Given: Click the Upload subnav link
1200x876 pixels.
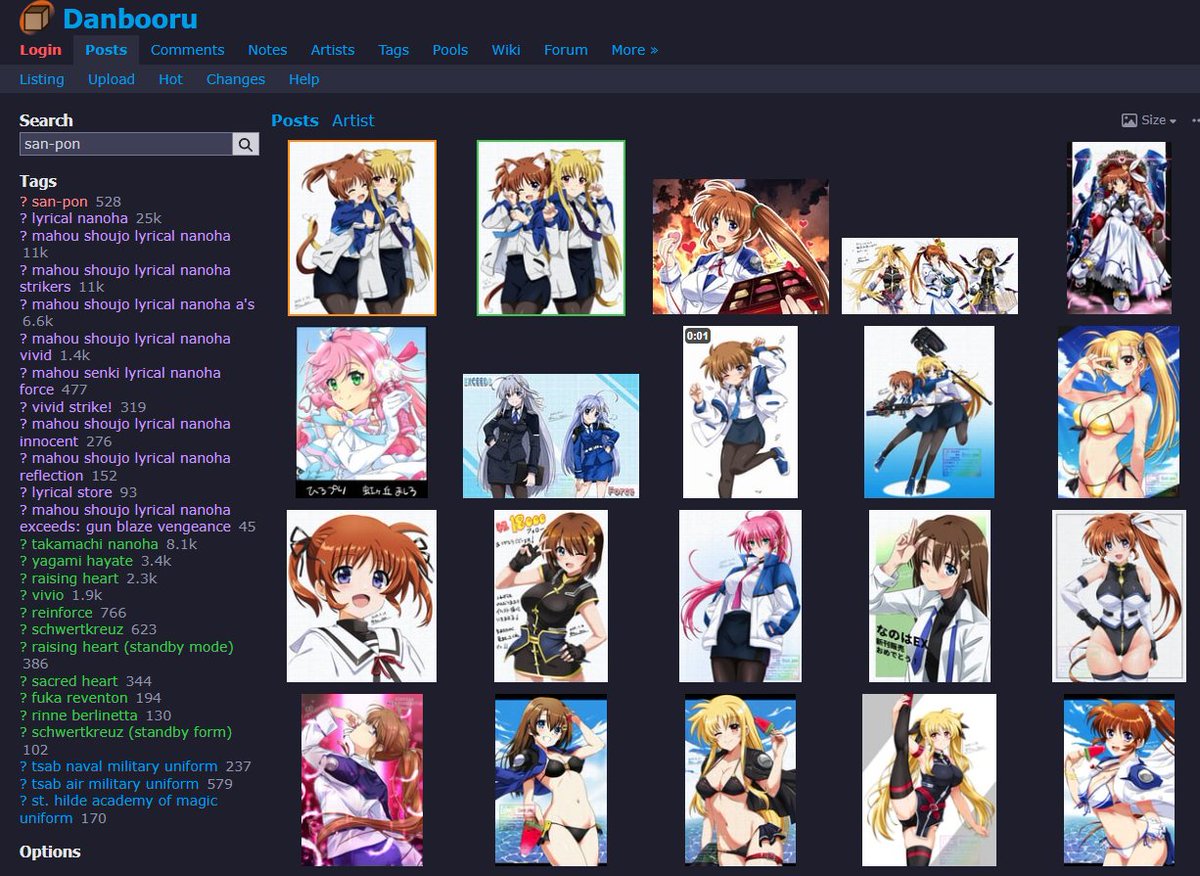Looking at the screenshot, I should point(111,79).
